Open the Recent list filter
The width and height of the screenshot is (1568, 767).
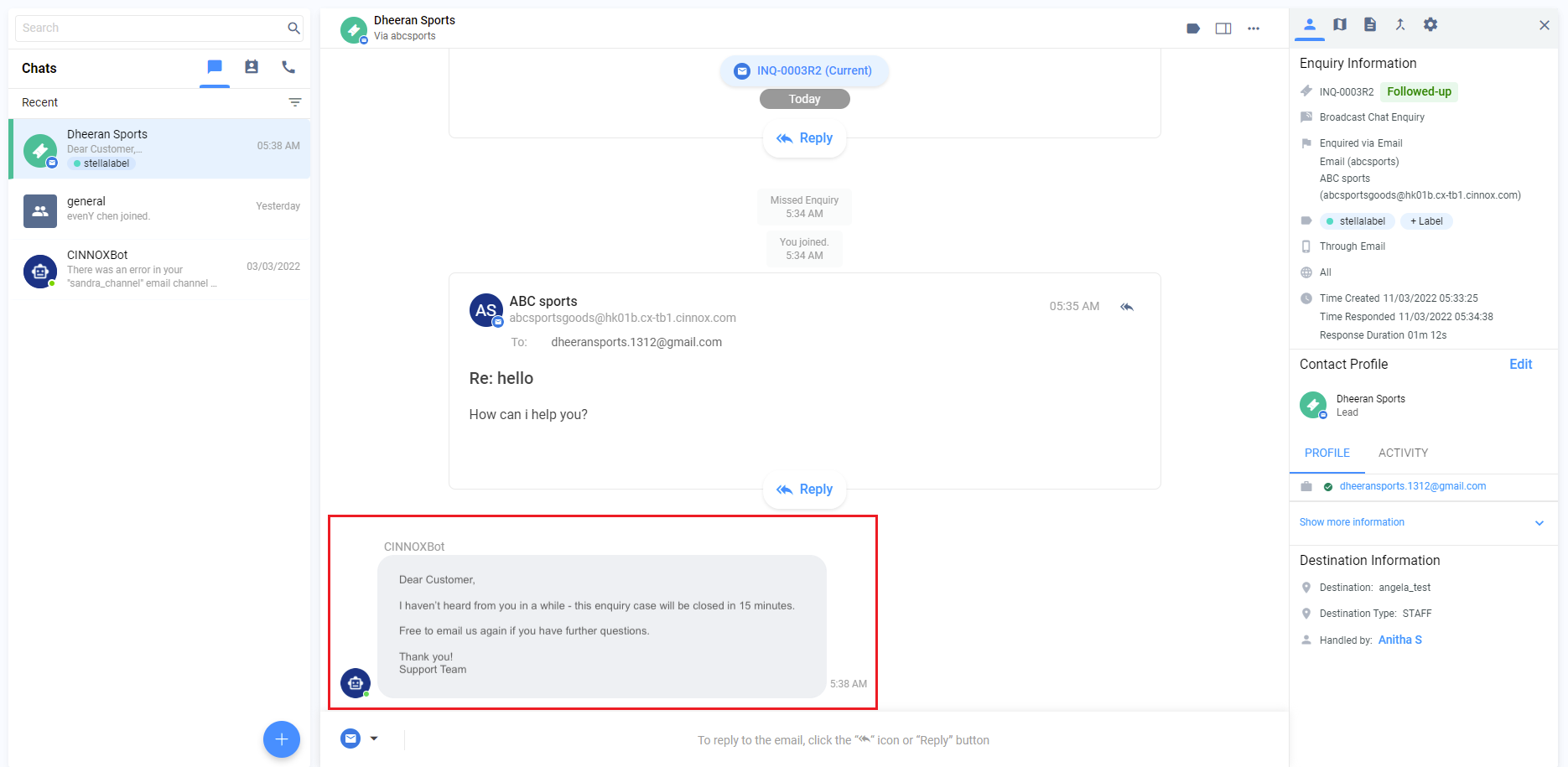[x=295, y=102]
